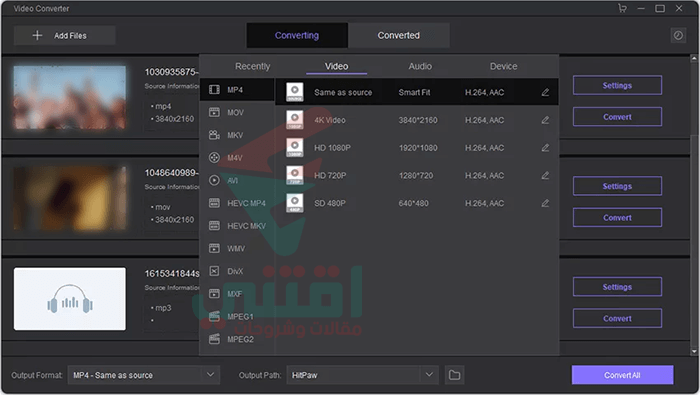Viewport: 700px width, 395px height.
Task: Edit the HD 1080P preset pencil icon
Action: [545, 148]
